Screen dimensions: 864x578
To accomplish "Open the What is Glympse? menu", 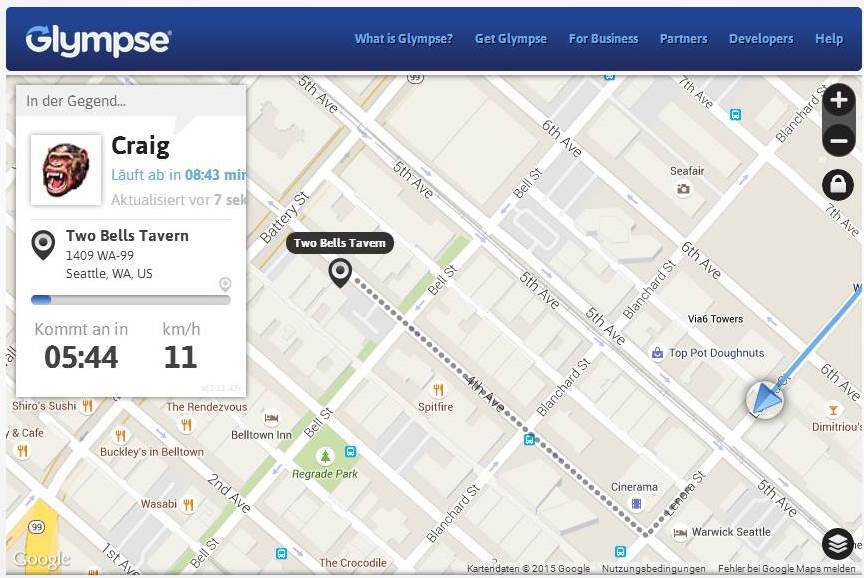I will tap(403, 39).
